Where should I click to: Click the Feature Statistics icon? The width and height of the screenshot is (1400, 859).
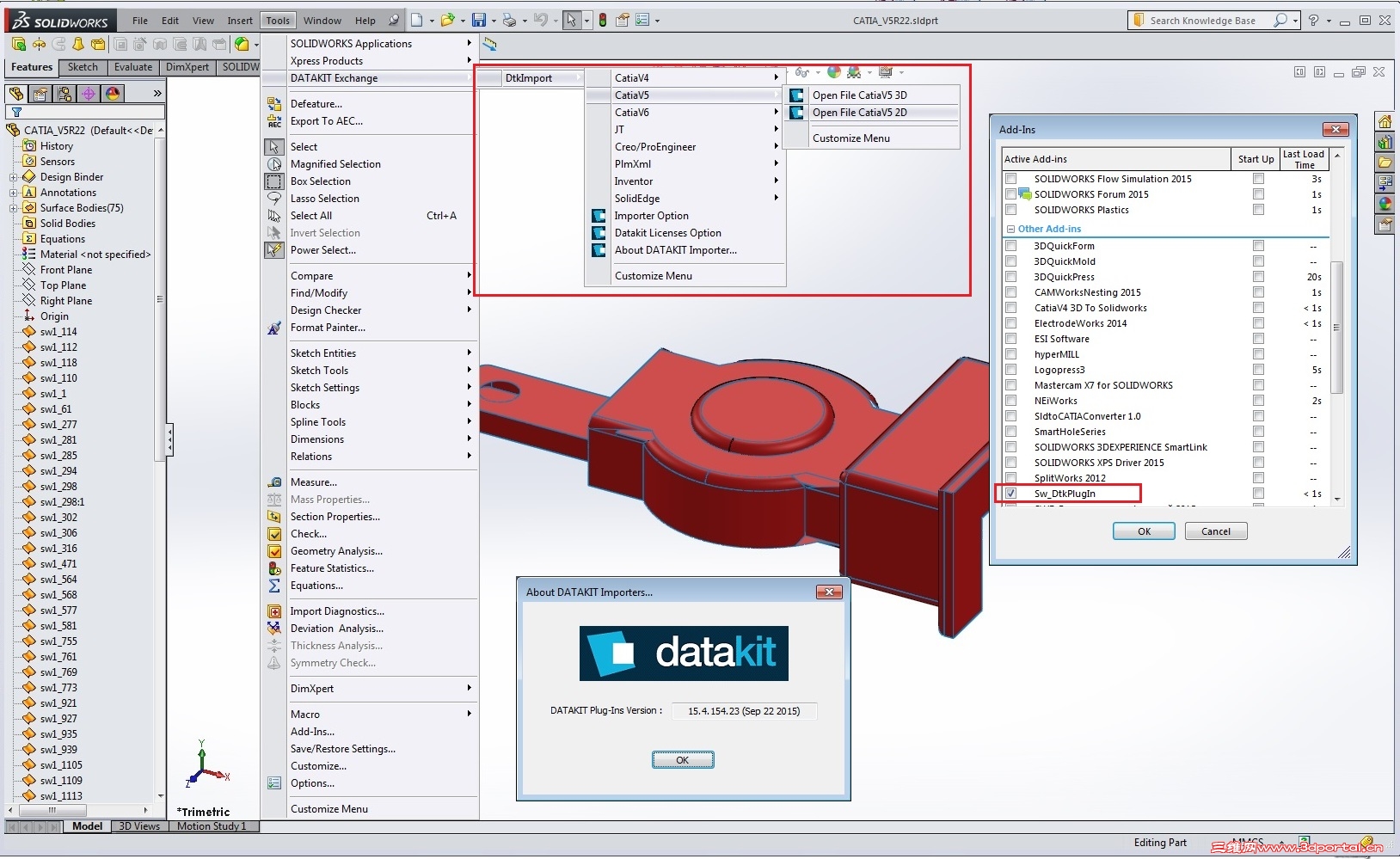[274, 568]
